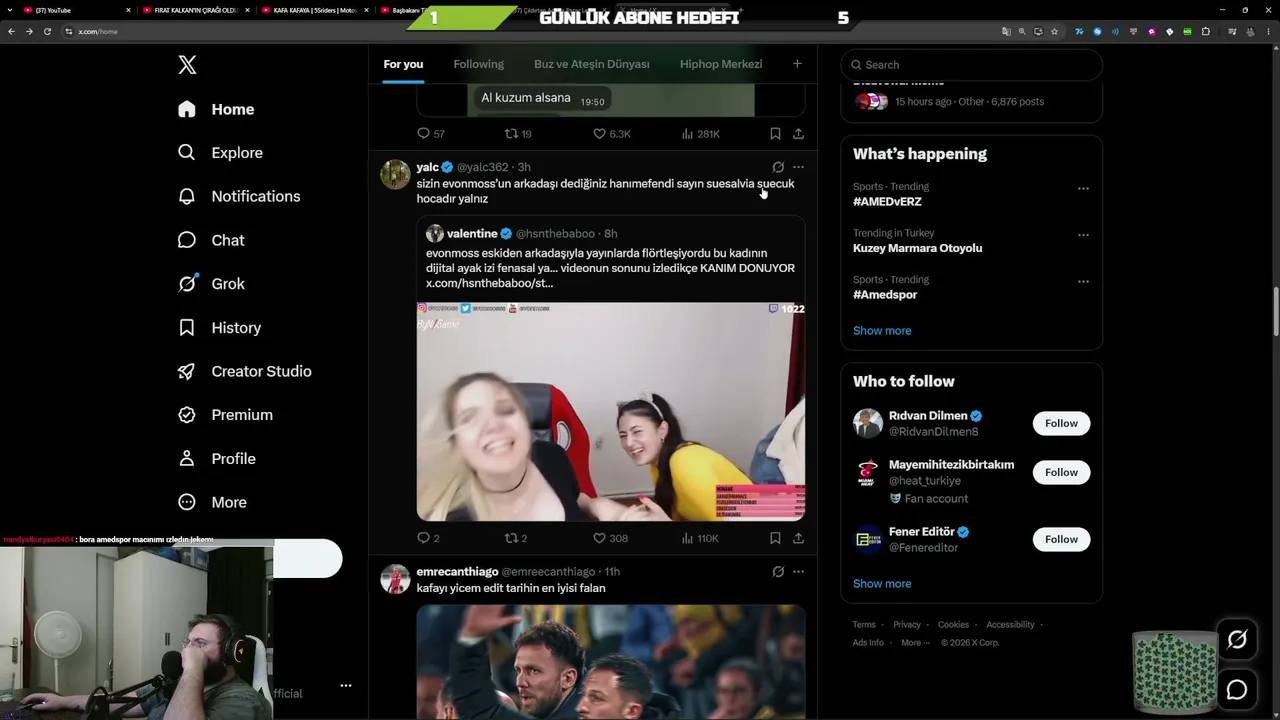Repost the post with 19 reposts
Screen dimensions: 1280x720
tap(518, 134)
